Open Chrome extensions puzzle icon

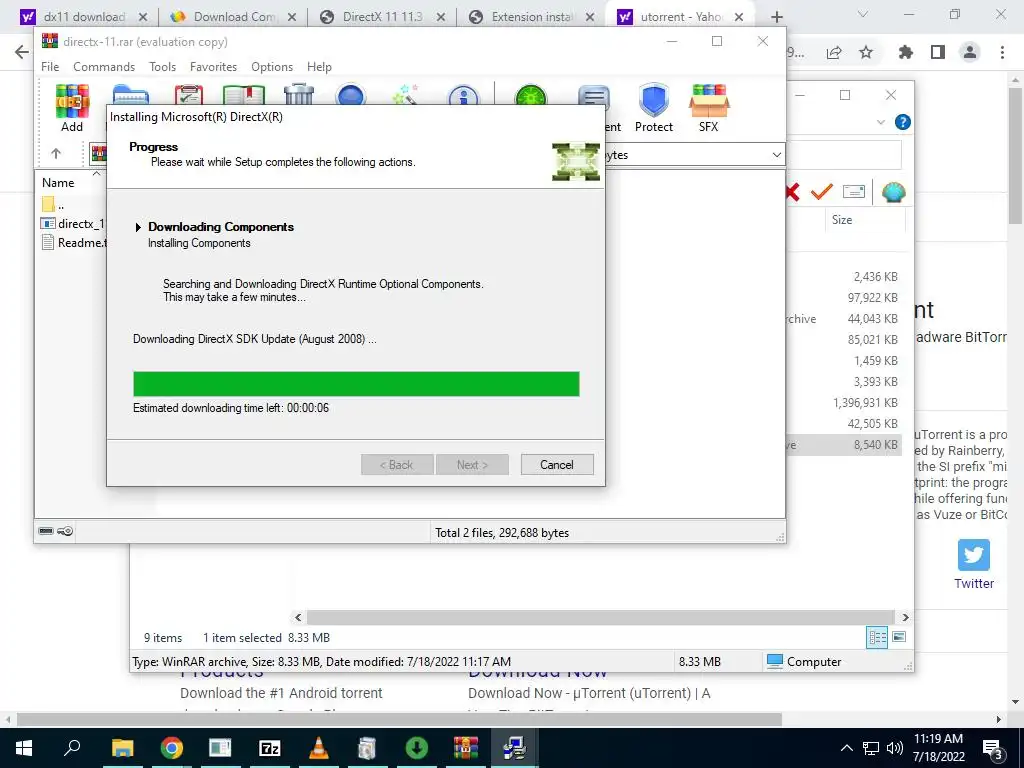click(x=906, y=52)
